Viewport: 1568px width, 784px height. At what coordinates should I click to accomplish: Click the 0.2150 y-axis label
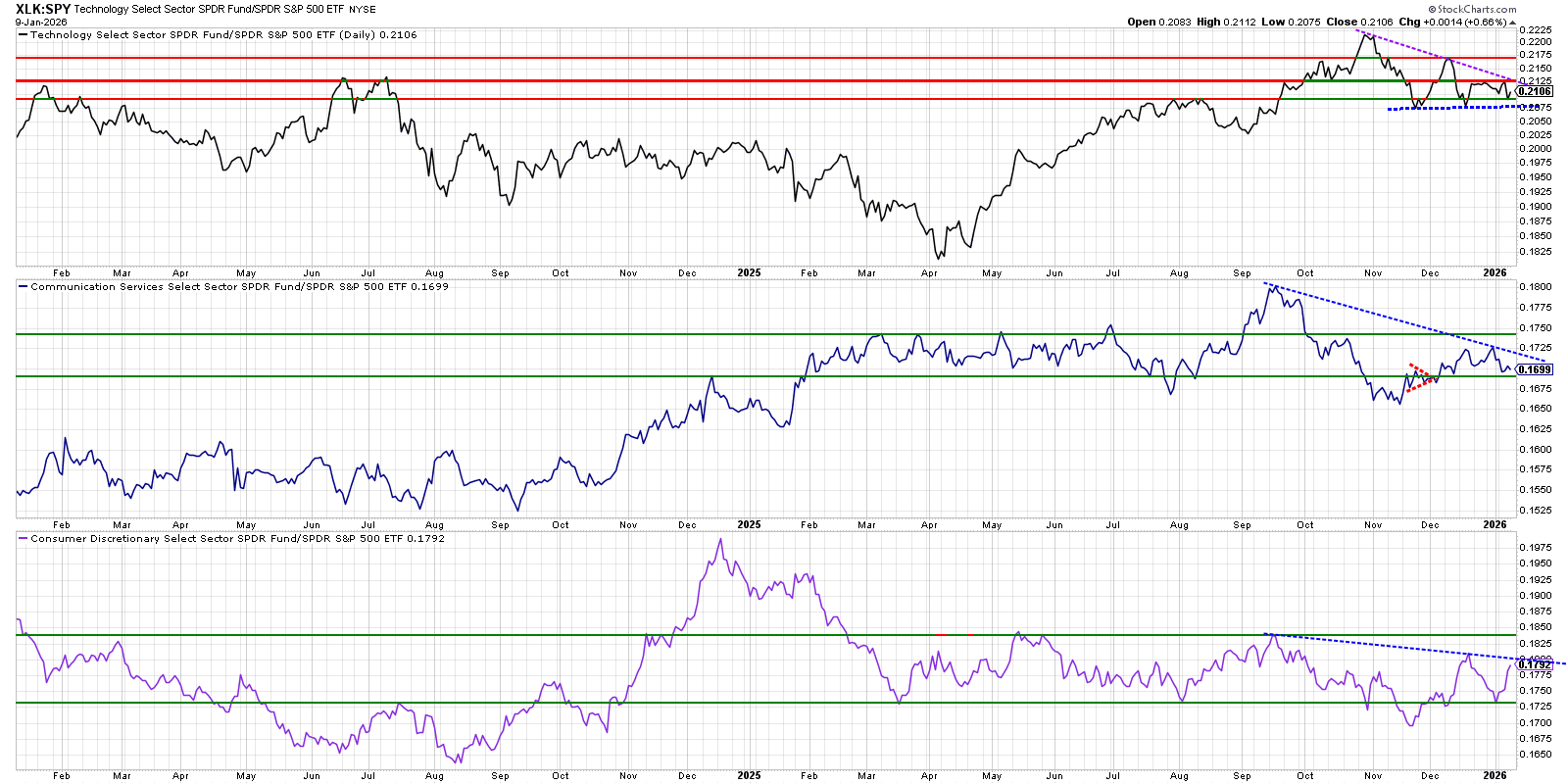pos(1535,69)
